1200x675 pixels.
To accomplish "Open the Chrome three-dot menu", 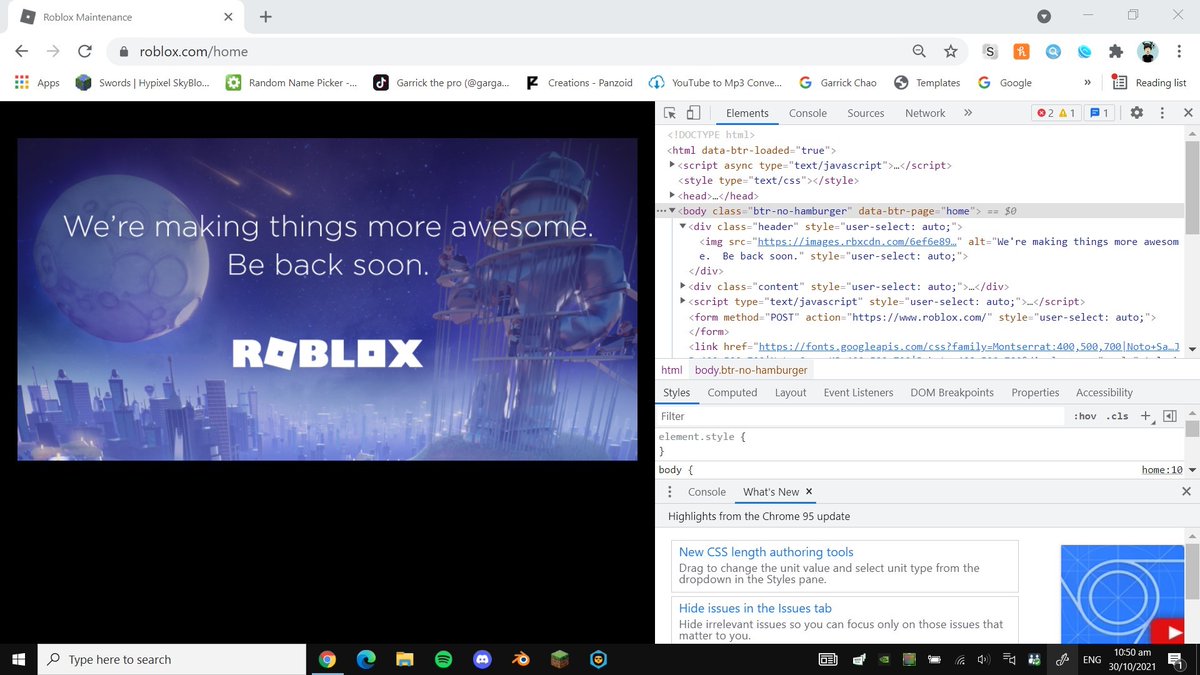I will (x=1179, y=51).
